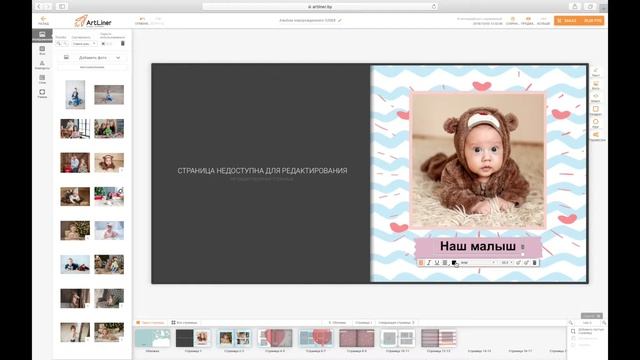The width and height of the screenshot is (640, 360).
Task: Open the pages 8-9 spread thumbnail
Action: click(357, 338)
